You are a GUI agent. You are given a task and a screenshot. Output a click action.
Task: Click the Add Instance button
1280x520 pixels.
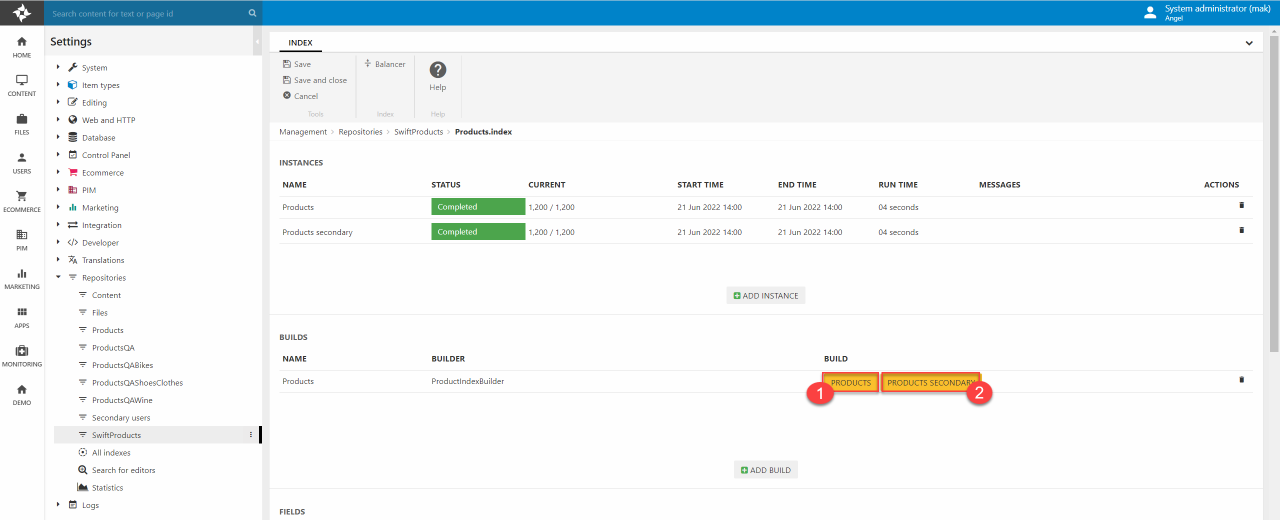765,296
